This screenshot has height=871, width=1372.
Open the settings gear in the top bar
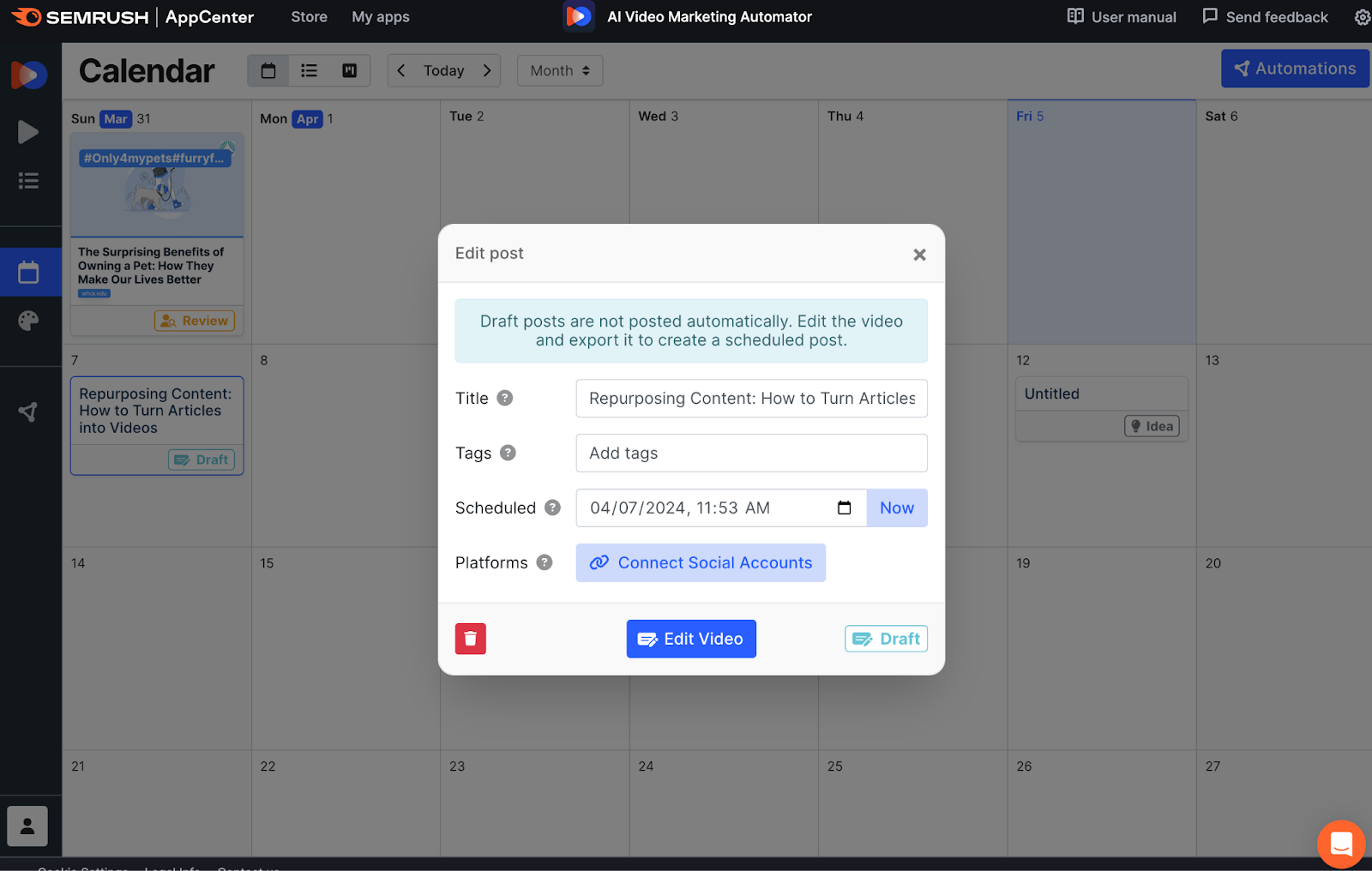[1362, 16]
